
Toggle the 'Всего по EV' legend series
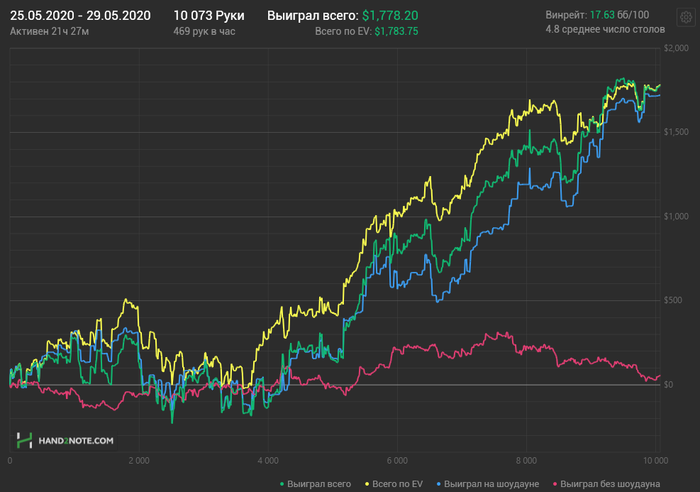(394, 484)
